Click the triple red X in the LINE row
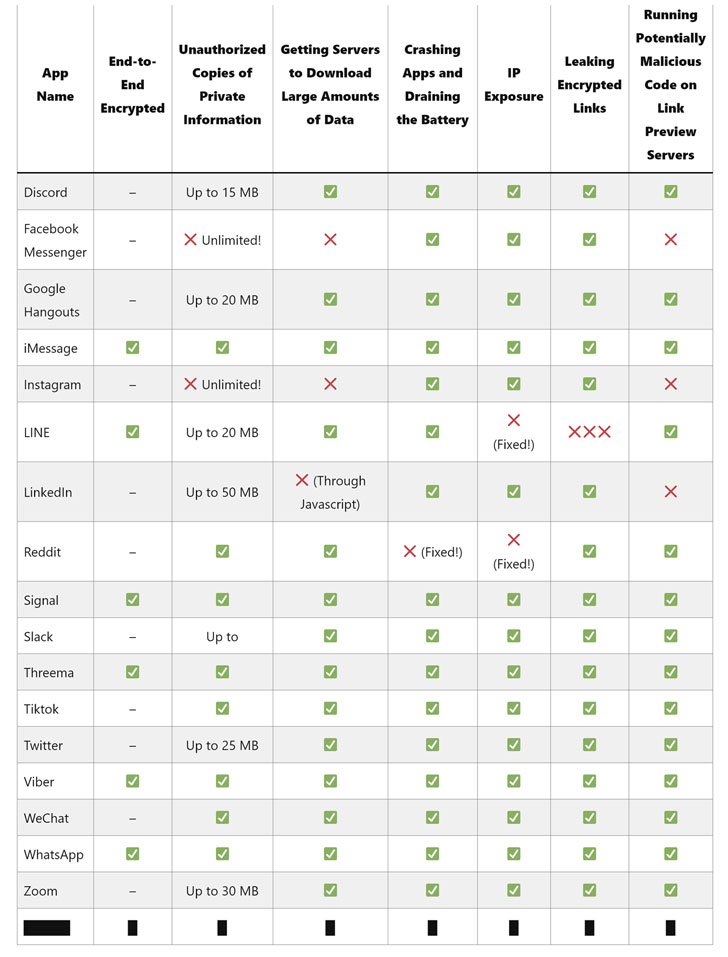 click(x=589, y=432)
